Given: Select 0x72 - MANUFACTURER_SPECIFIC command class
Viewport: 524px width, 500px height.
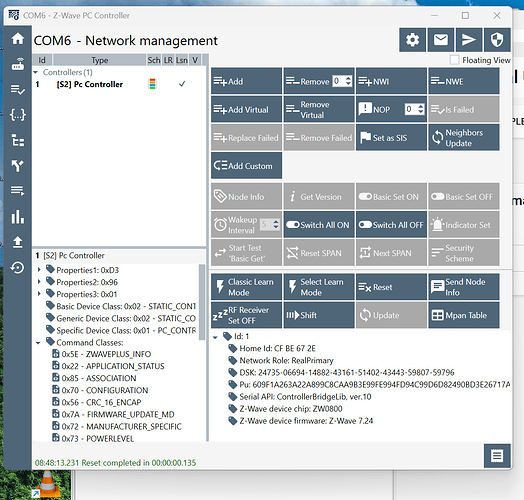Looking at the screenshot, I should (x=117, y=426).
